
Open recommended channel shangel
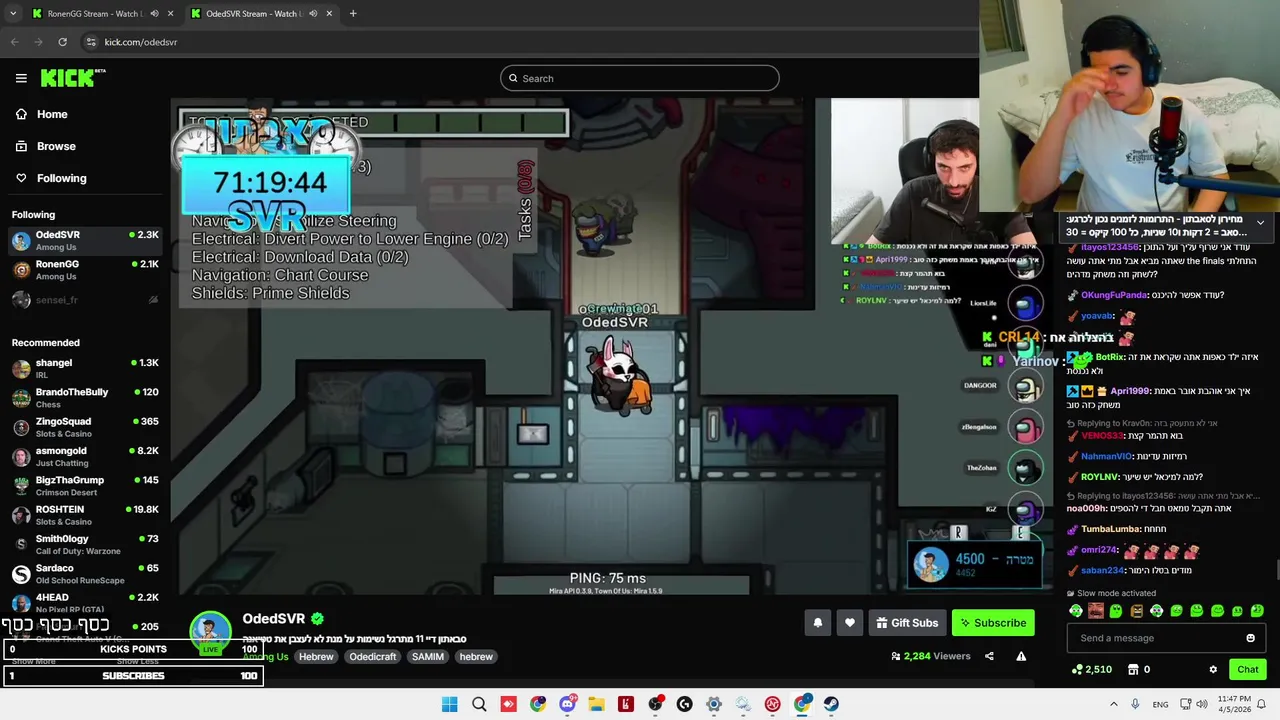(x=84, y=368)
